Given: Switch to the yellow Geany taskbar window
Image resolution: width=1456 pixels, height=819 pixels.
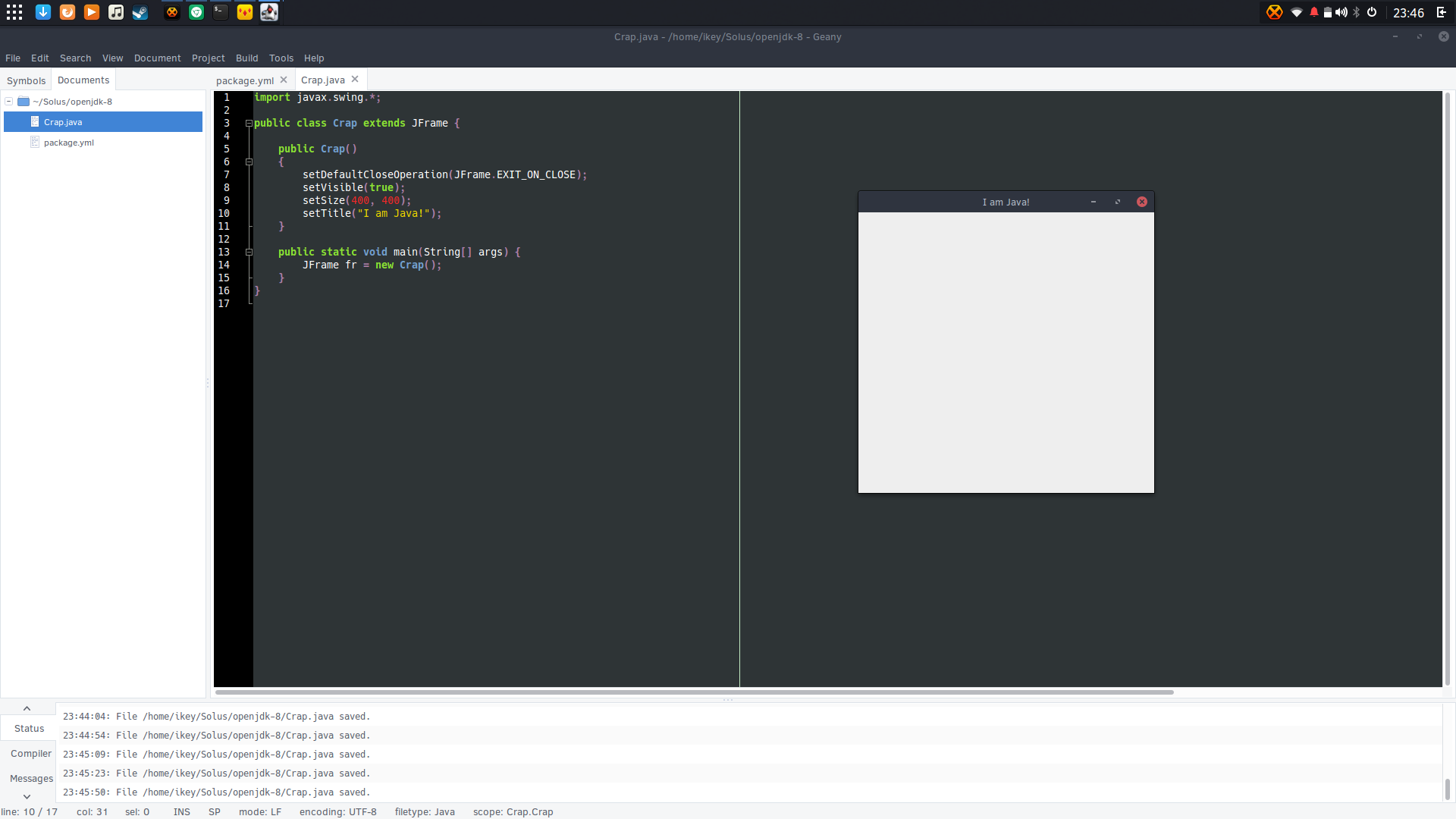Looking at the screenshot, I should point(245,12).
